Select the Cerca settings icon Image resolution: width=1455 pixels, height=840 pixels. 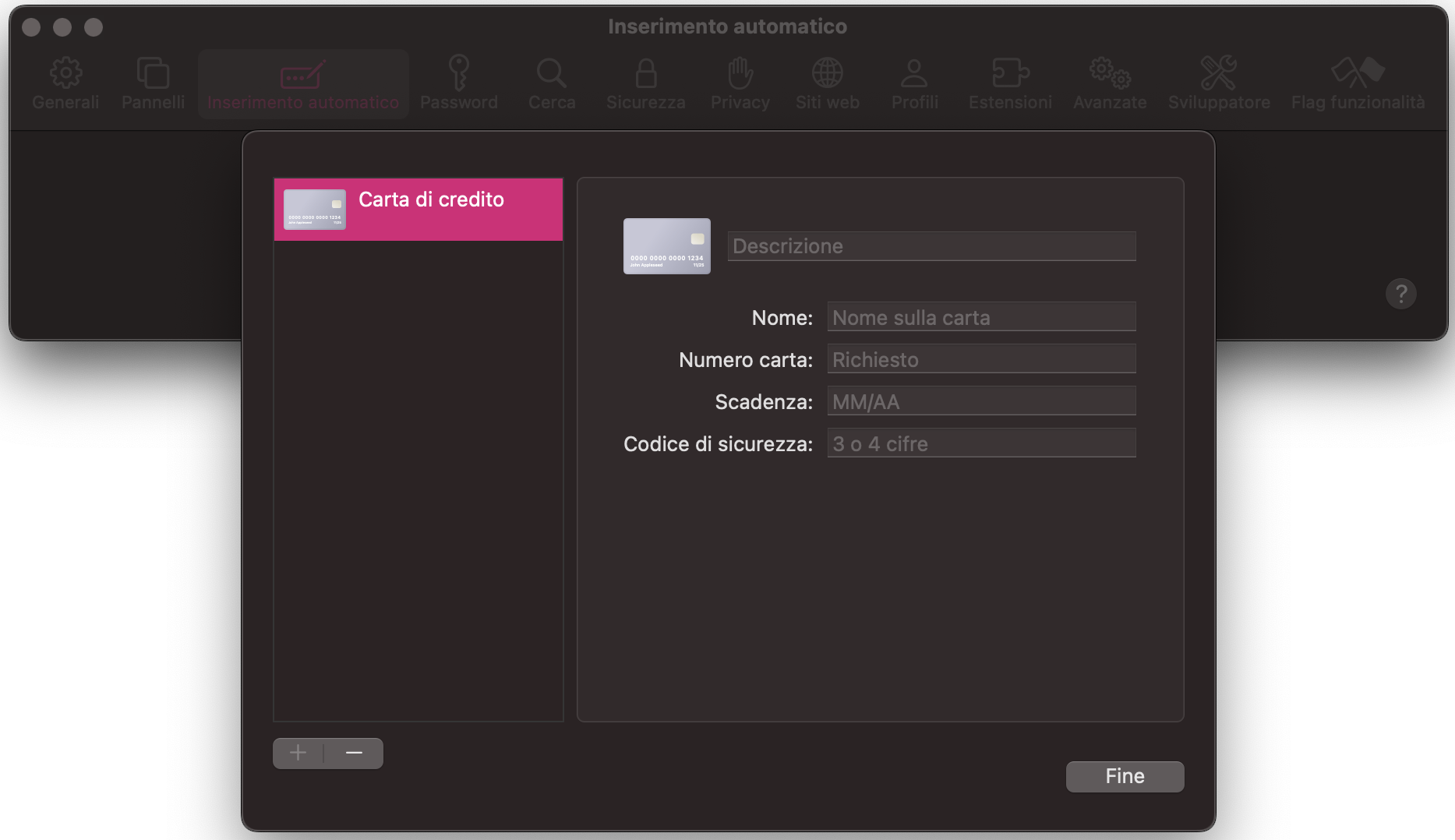[551, 83]
